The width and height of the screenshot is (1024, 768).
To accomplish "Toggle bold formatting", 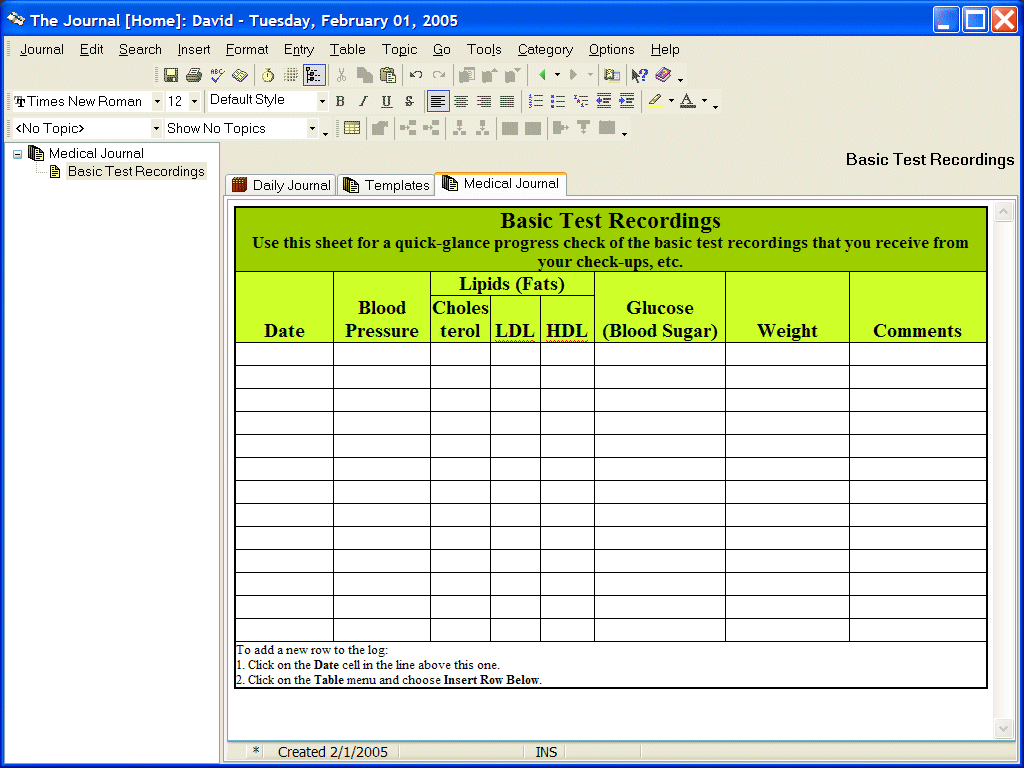I will (x=340, y=101).
